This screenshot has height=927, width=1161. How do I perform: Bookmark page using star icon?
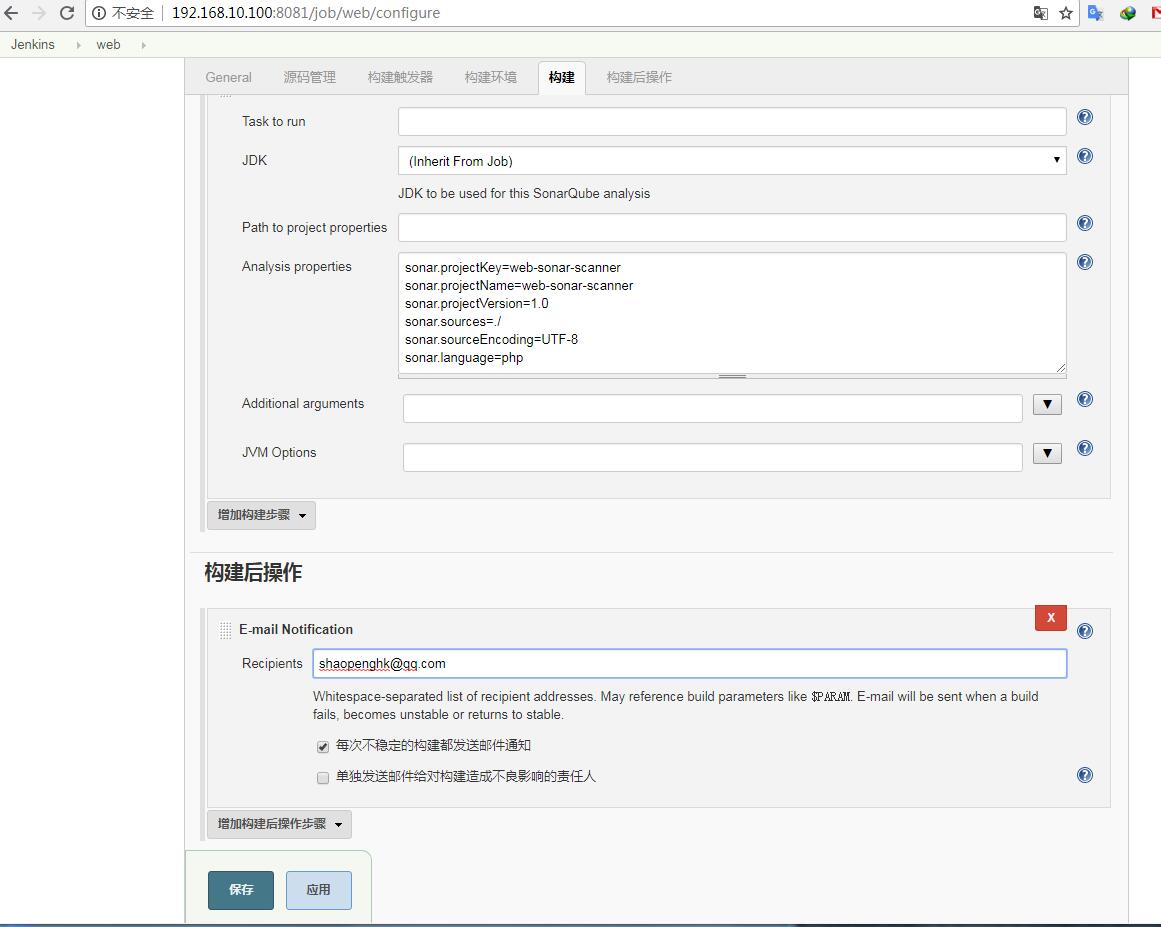(1066, 13)
